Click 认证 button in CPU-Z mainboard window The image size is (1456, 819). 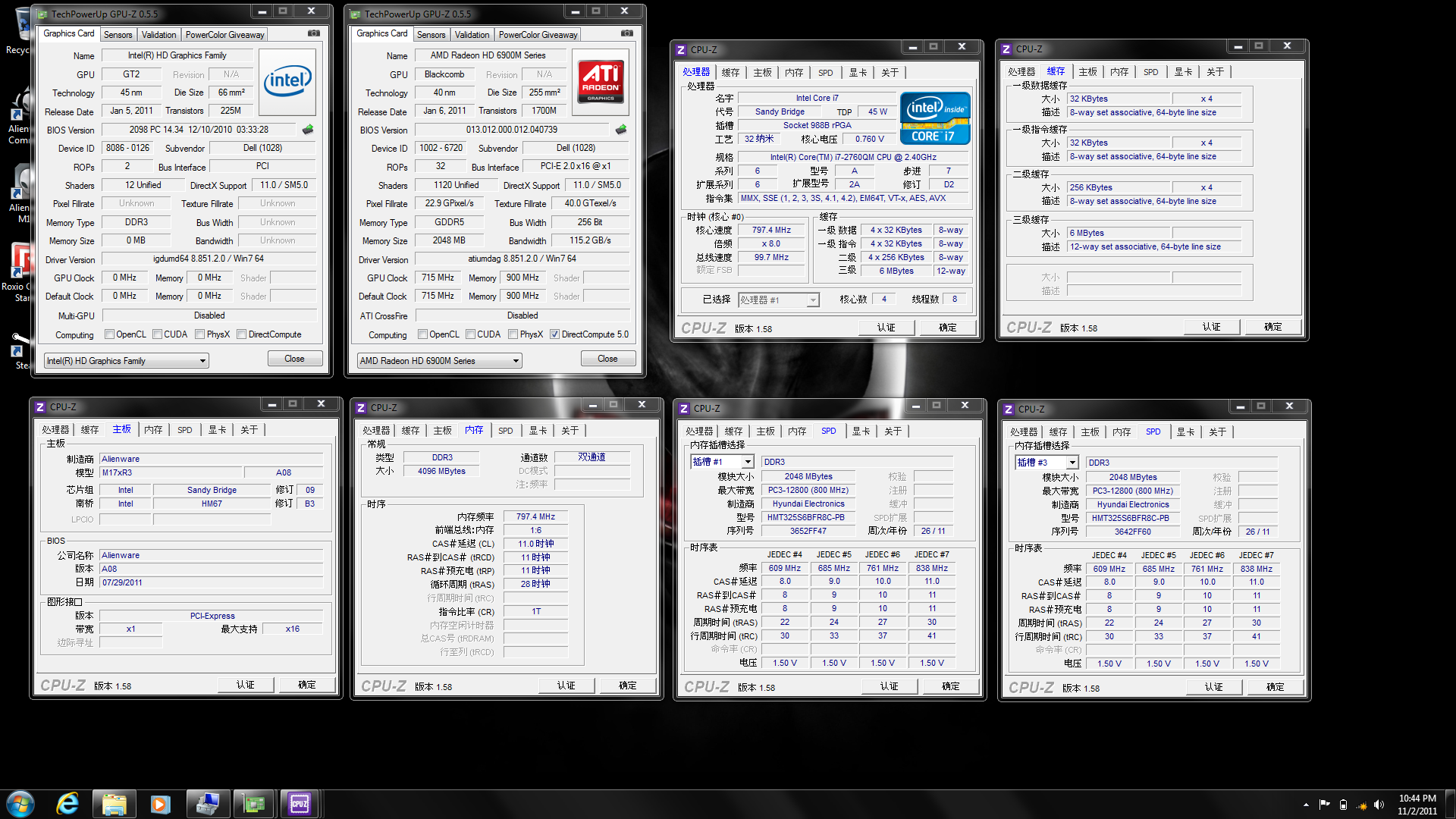[x=246, y=685]
